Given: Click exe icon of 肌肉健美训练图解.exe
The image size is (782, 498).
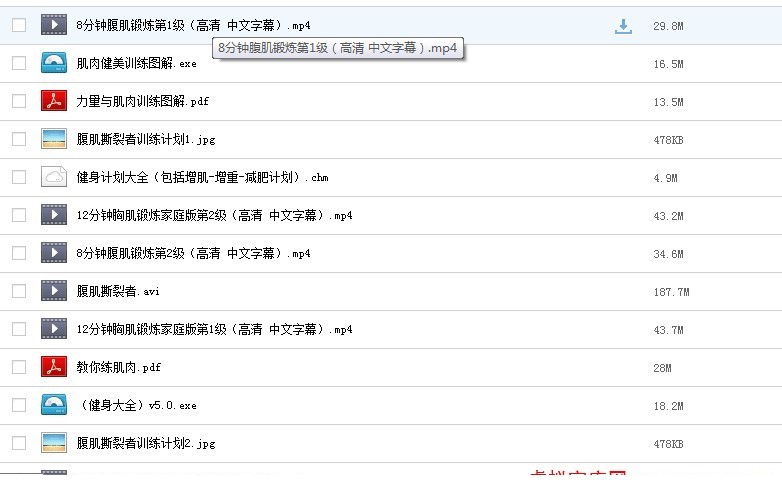Looking at the screenshot, I should [x=54, y=63].
